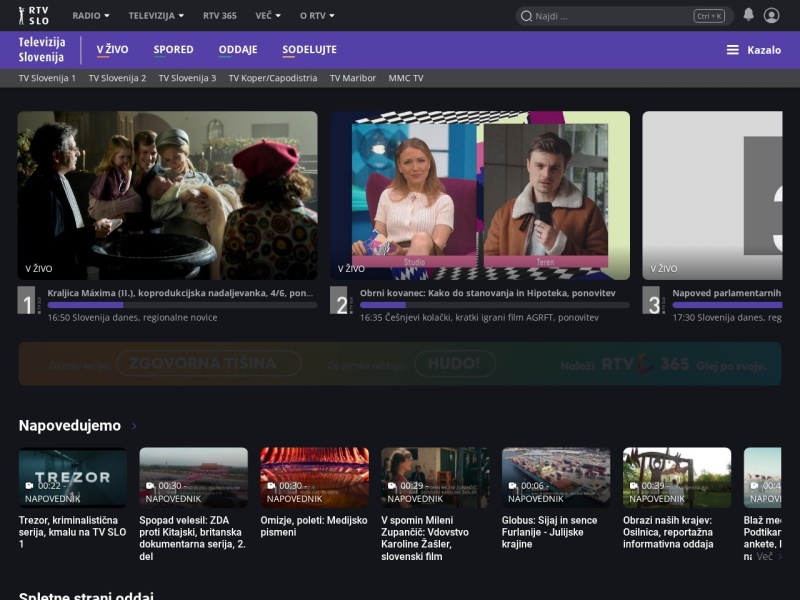Screen dimensions: 800x600
Task: Select MMC TV channel link
Action: click(406, 78)
